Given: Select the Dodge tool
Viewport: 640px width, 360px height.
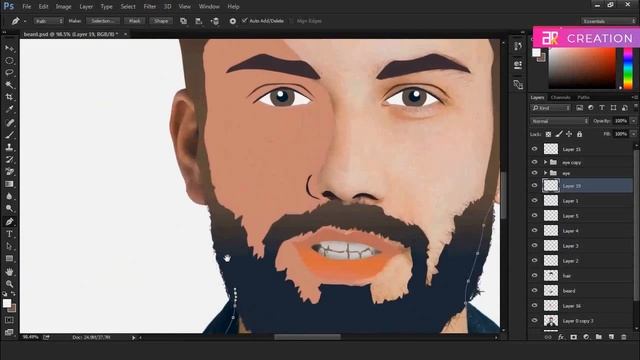Looking at the screenshot, I should 9,209.
